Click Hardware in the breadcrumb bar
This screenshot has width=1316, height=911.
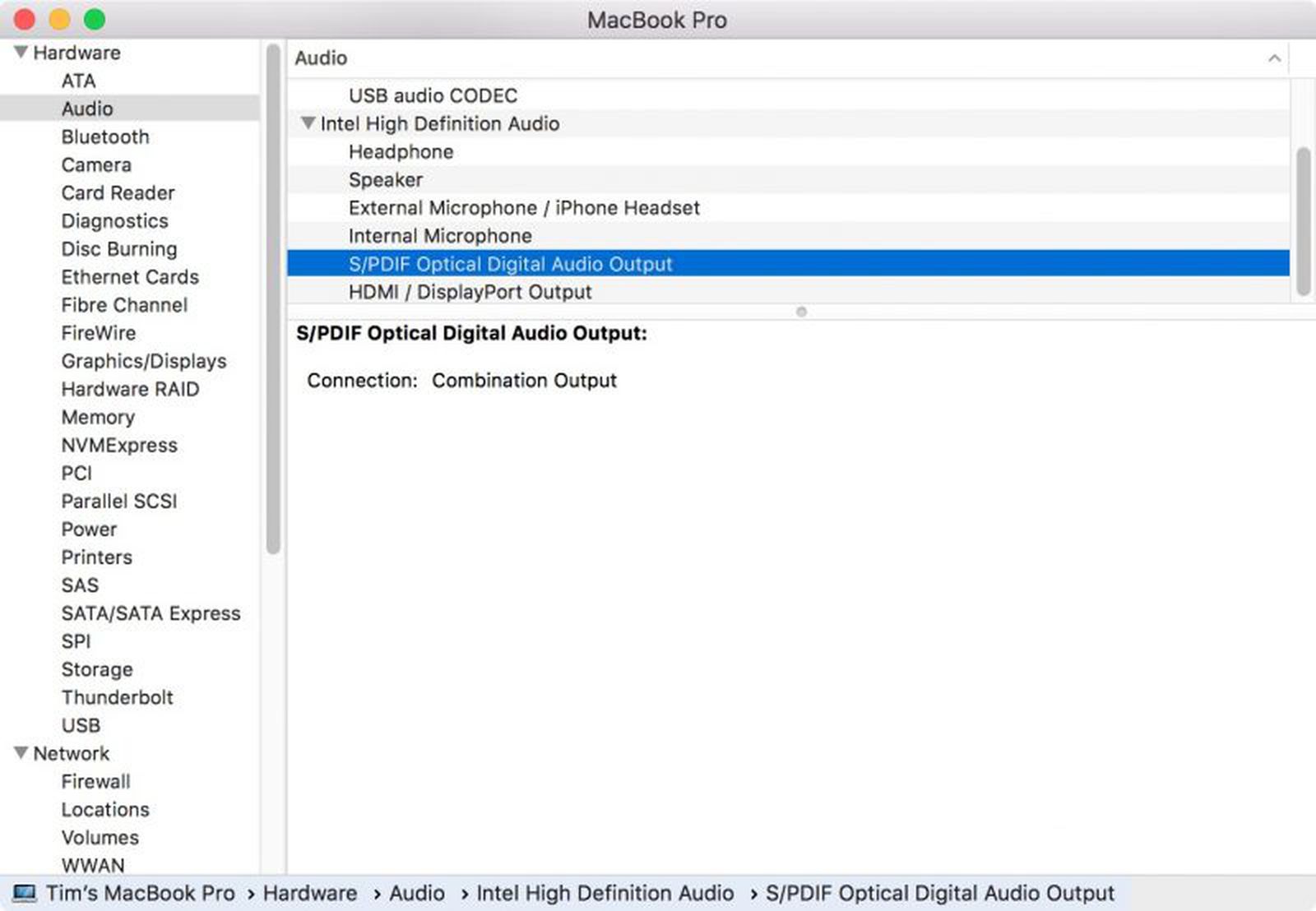click(x=308, y=893)
